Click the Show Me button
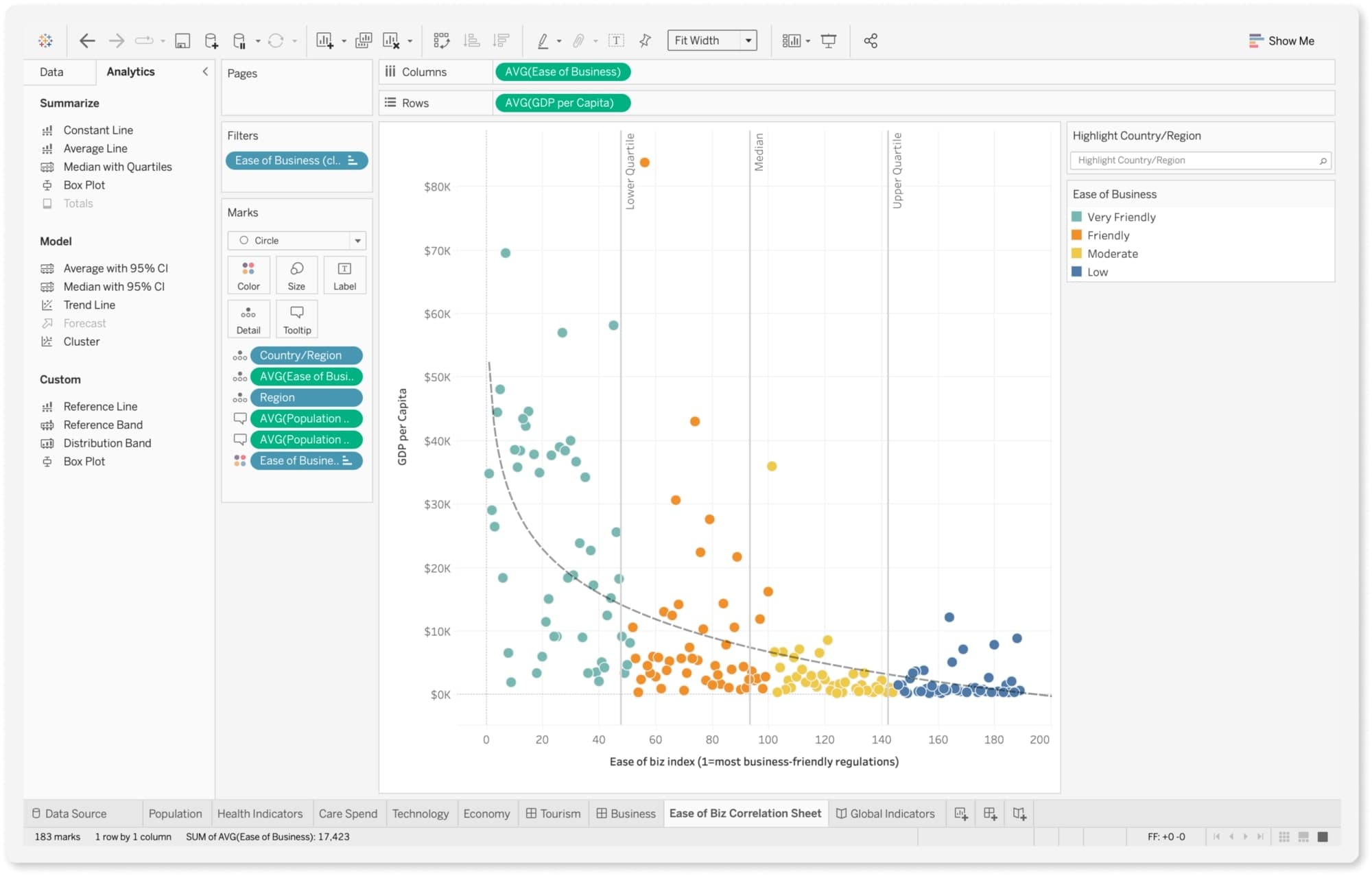 tap(1281, 40)
